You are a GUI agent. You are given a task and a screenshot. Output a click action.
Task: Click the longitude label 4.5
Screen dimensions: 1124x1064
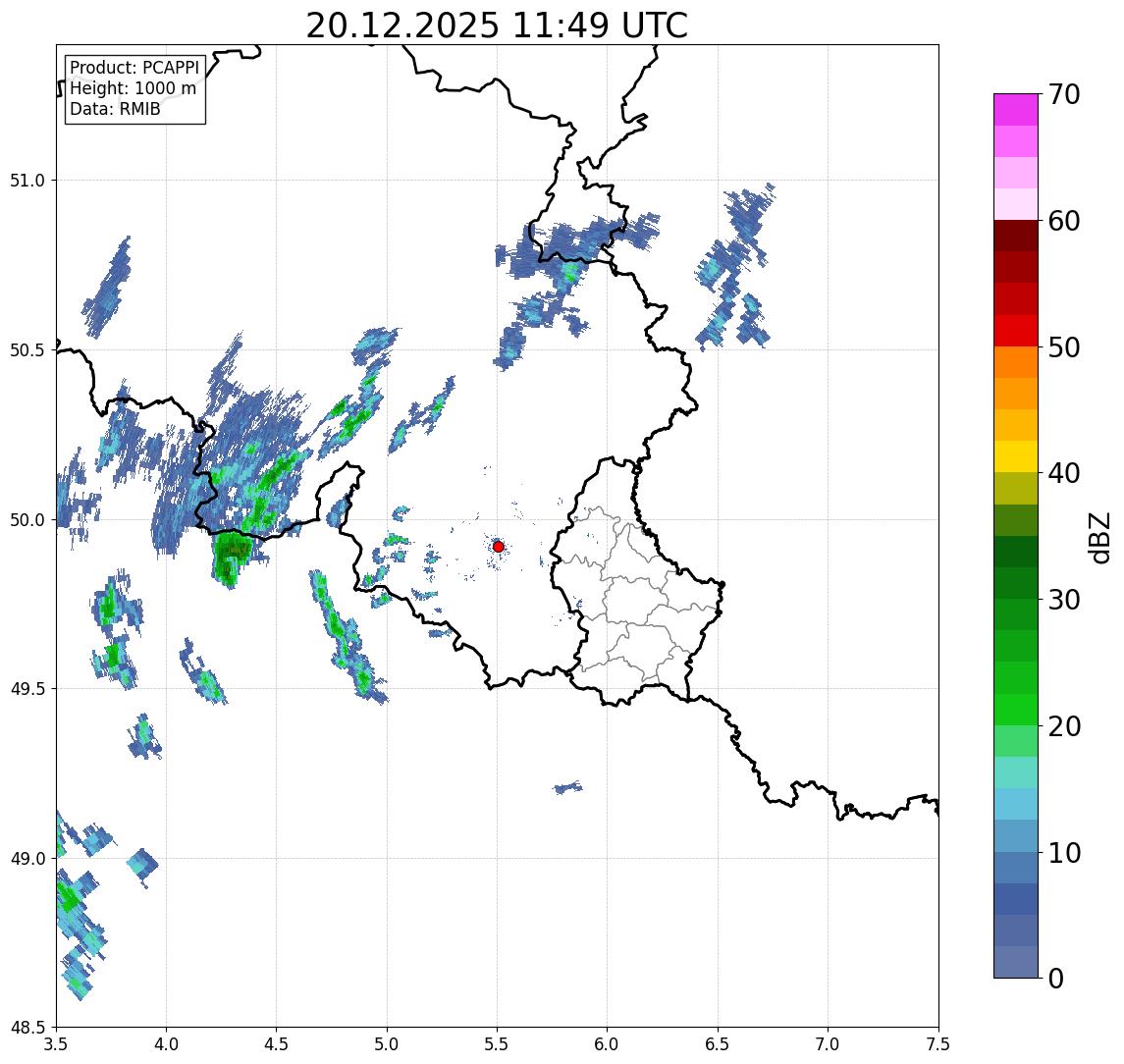[277, 1044]
